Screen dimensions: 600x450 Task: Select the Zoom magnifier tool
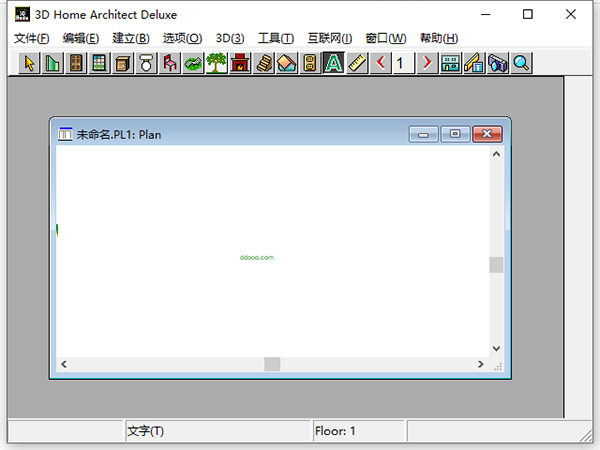click(521, 63)
